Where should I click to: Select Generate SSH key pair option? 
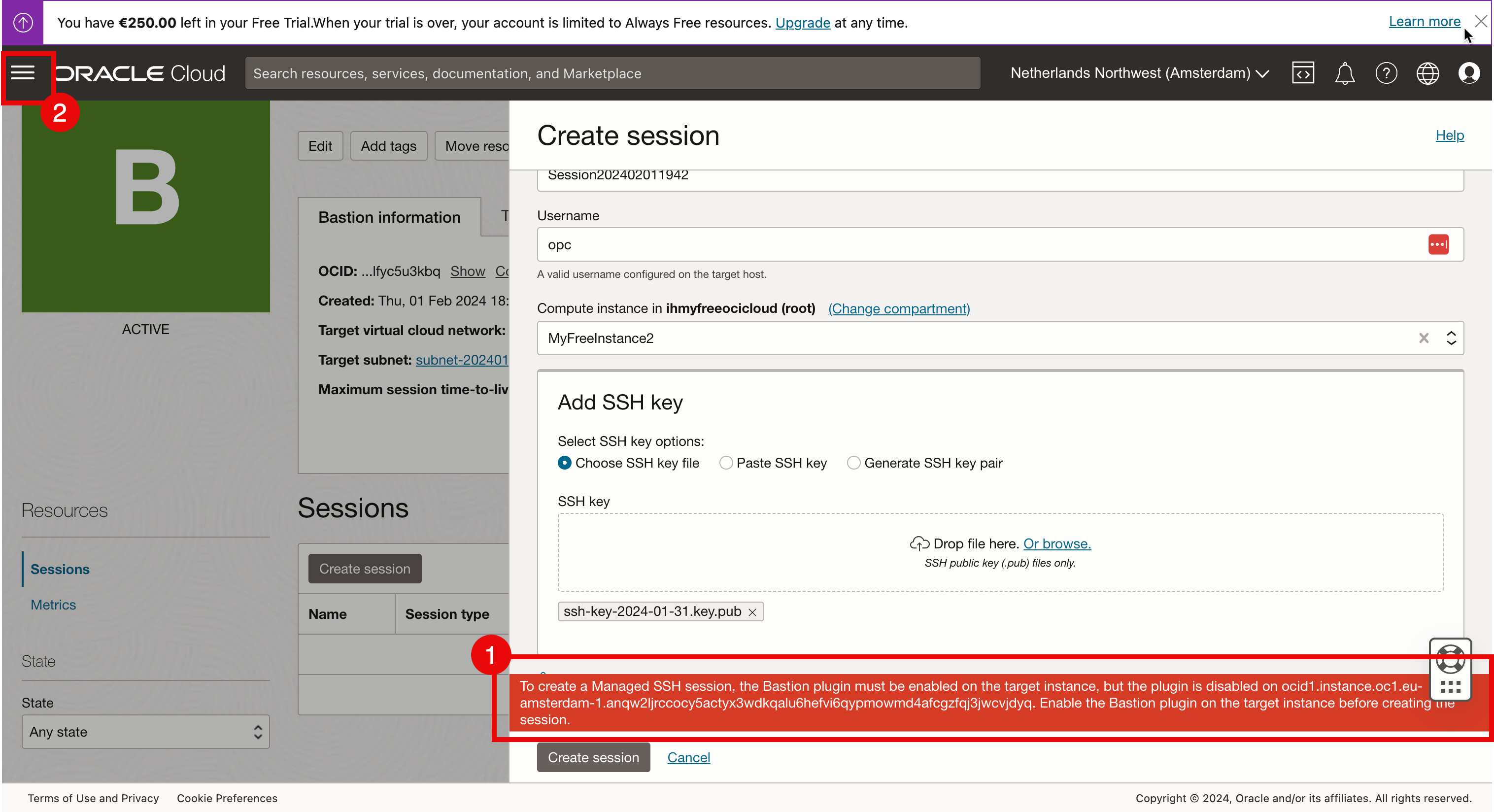coord(853,463)
